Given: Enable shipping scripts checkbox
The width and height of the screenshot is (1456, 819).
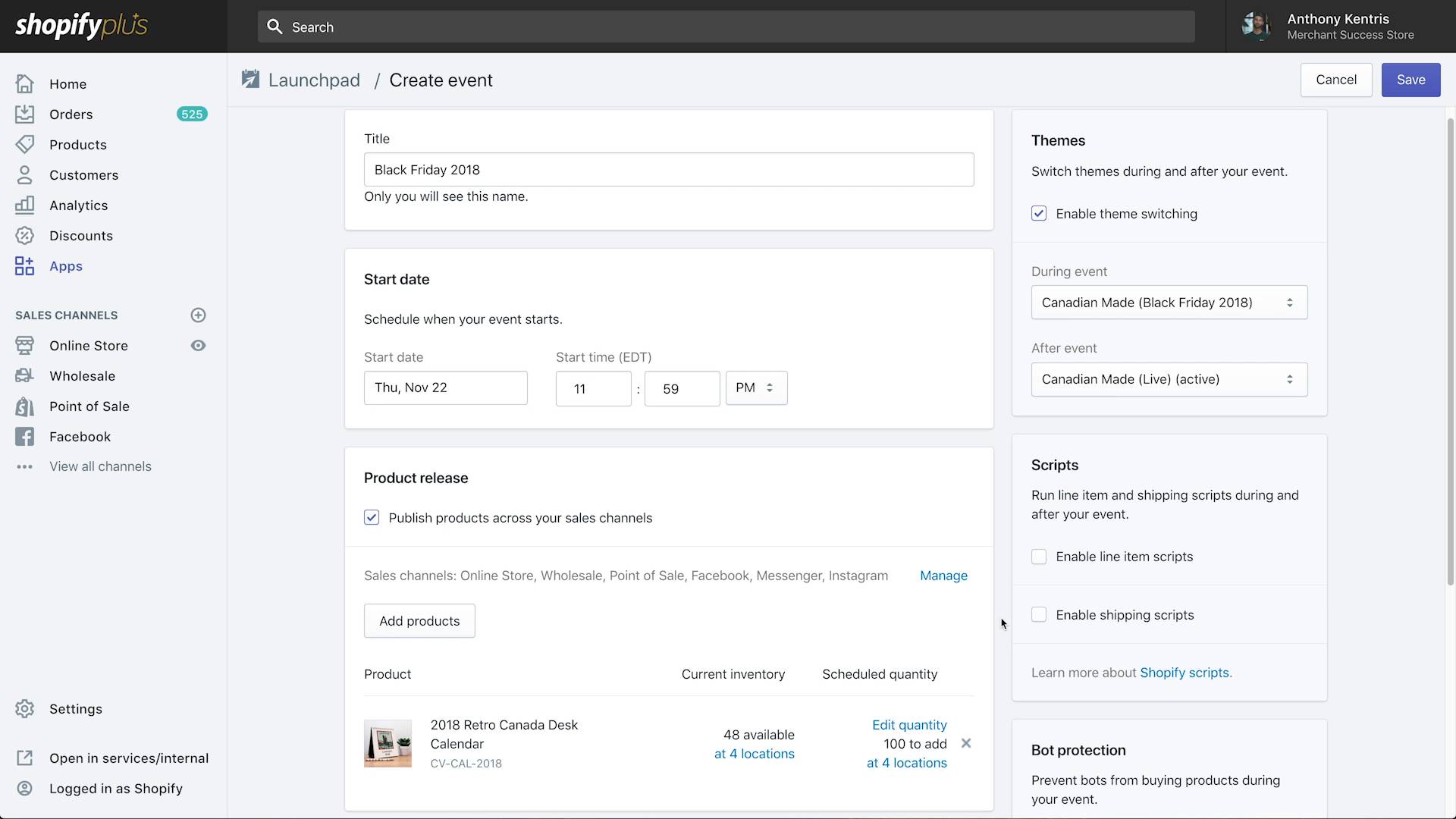Looking at the screenshot, I should 1039,615.
